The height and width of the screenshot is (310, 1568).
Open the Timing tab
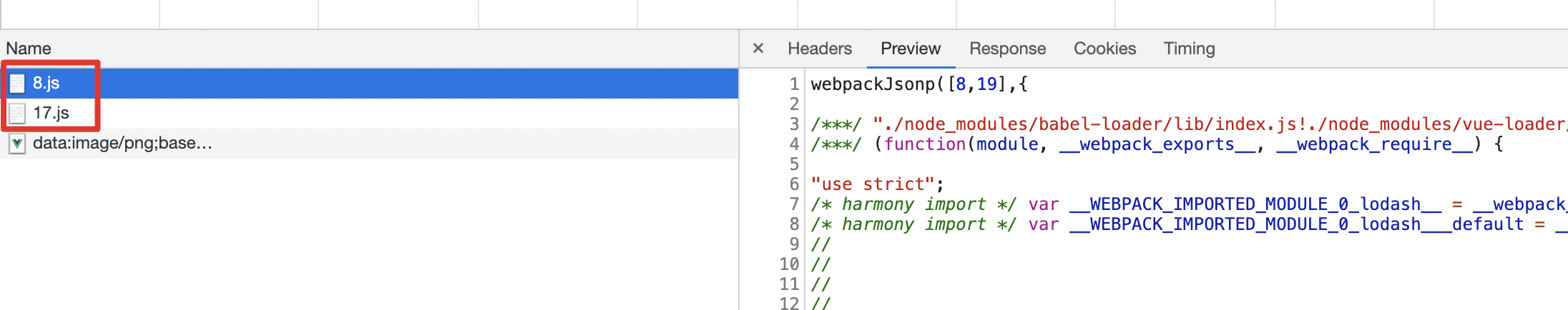(x=1189, y=49)
